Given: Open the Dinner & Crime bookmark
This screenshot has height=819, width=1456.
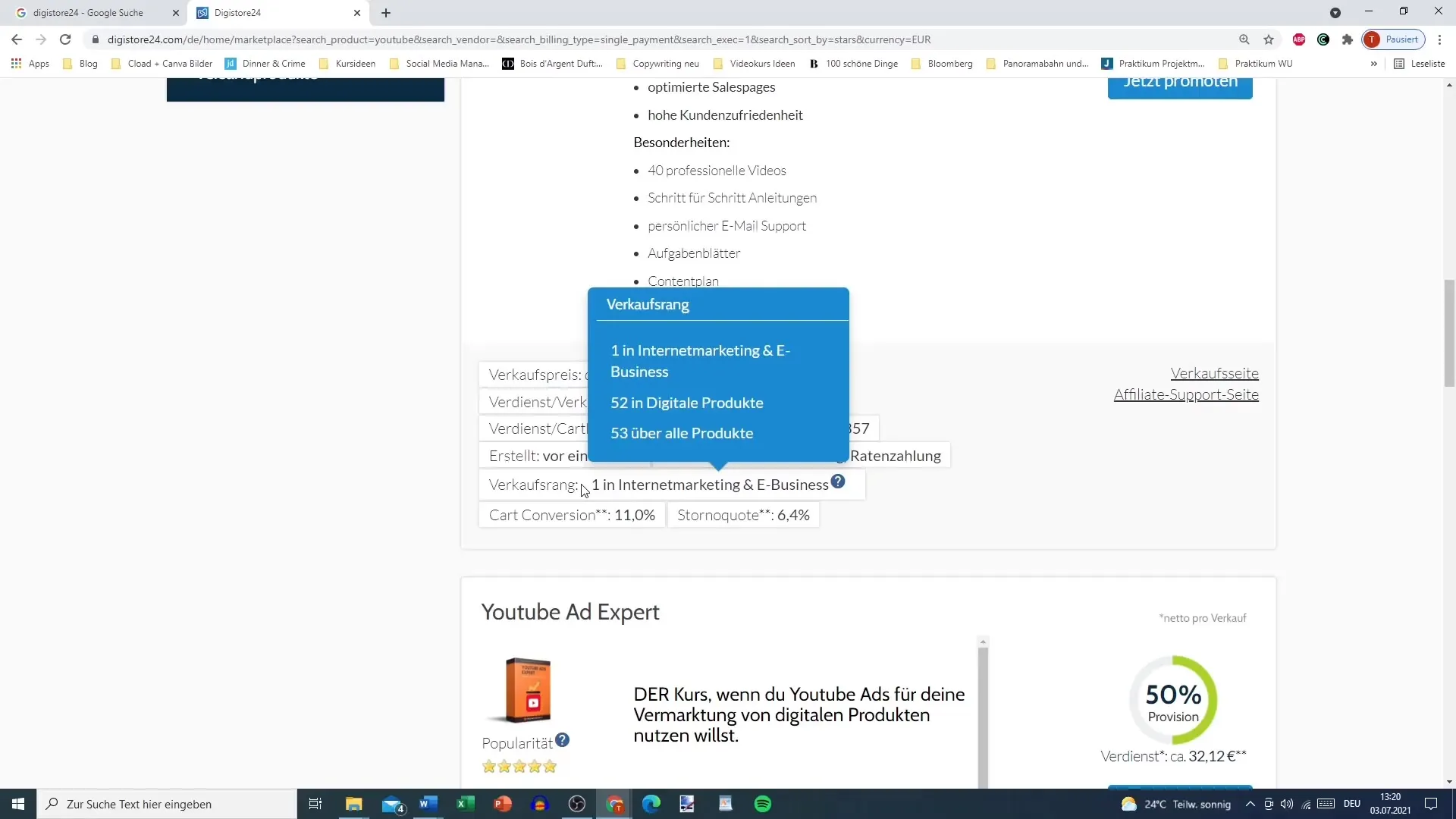Looking at the screenshot, I should click(265, 64).
